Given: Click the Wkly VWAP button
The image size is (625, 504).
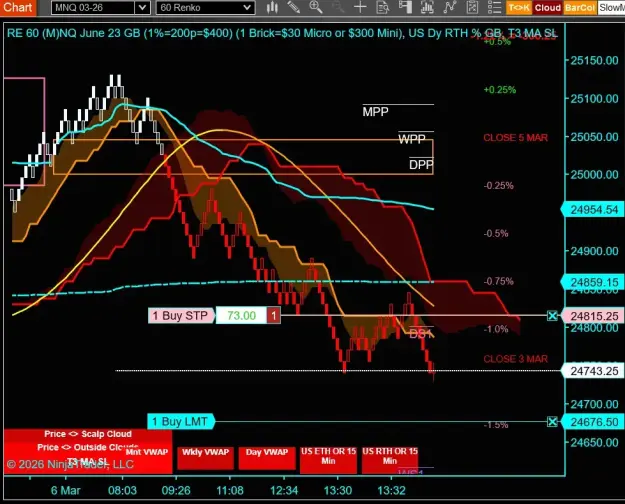Looking at the screenshot, I should click(x=205, y=457).
